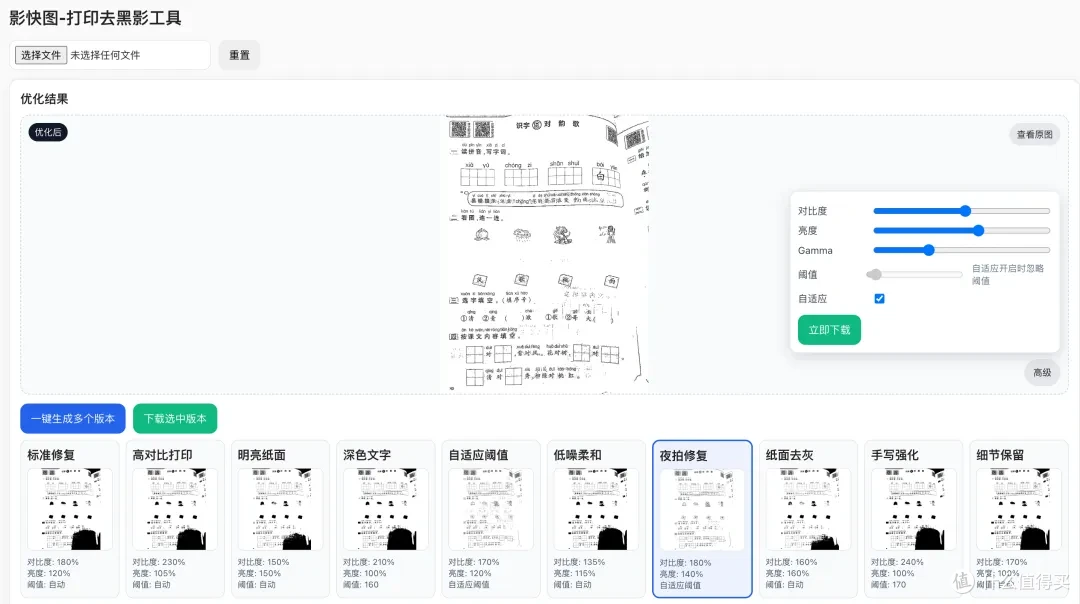Click the 未选择任何文件 text
Image resolution: width=1080 pixels, height=604 pixels.
(x=105, y=55)
